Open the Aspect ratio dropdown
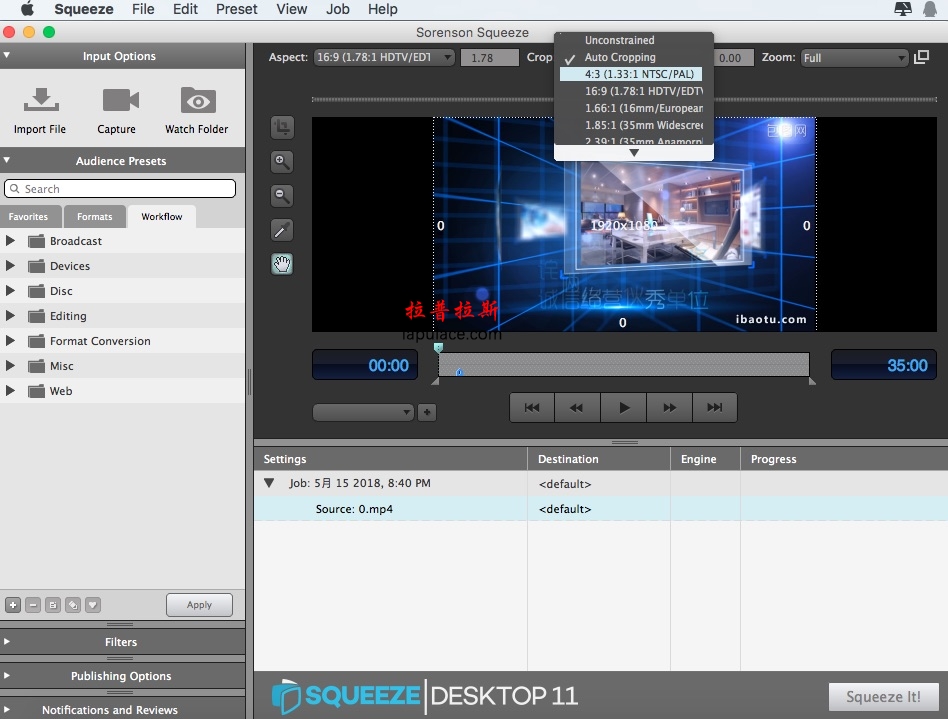 [x=384, y=57]
